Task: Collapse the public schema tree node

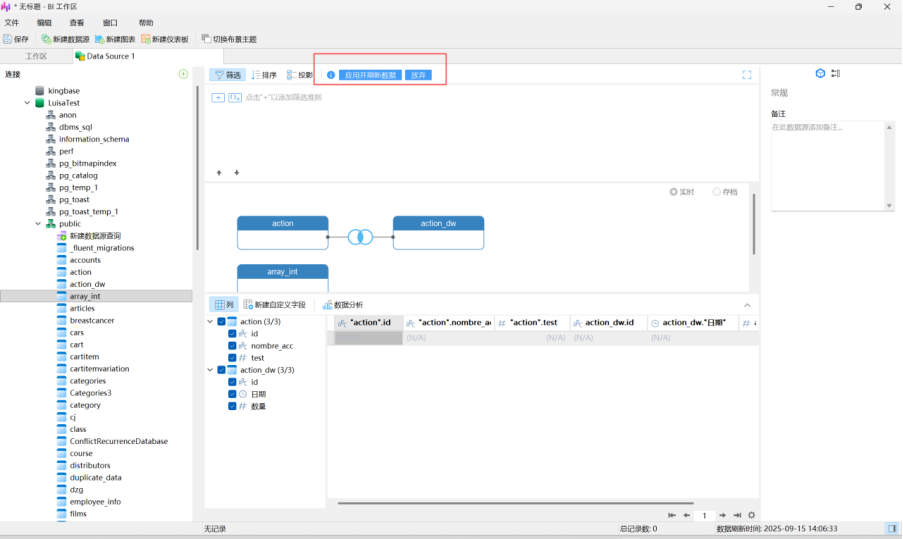Action: [38, 224]
